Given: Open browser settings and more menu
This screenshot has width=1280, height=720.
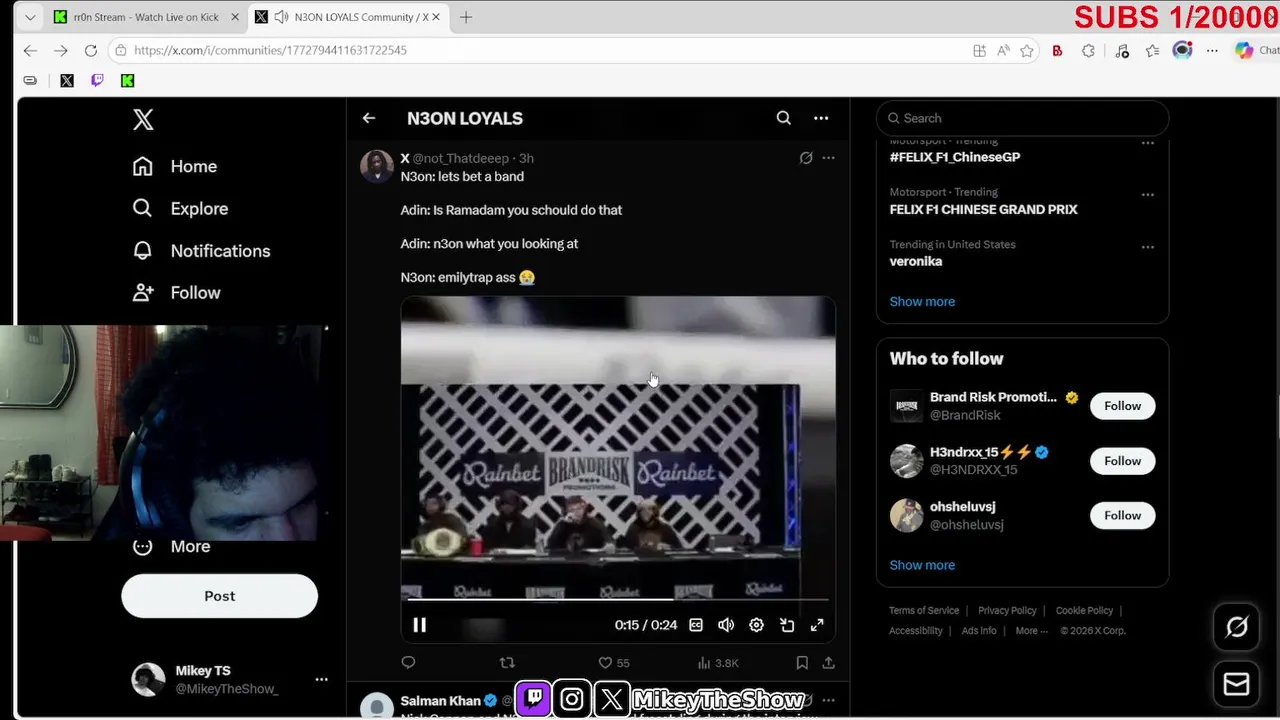Looking at the screenshot, I should 1212,51.
